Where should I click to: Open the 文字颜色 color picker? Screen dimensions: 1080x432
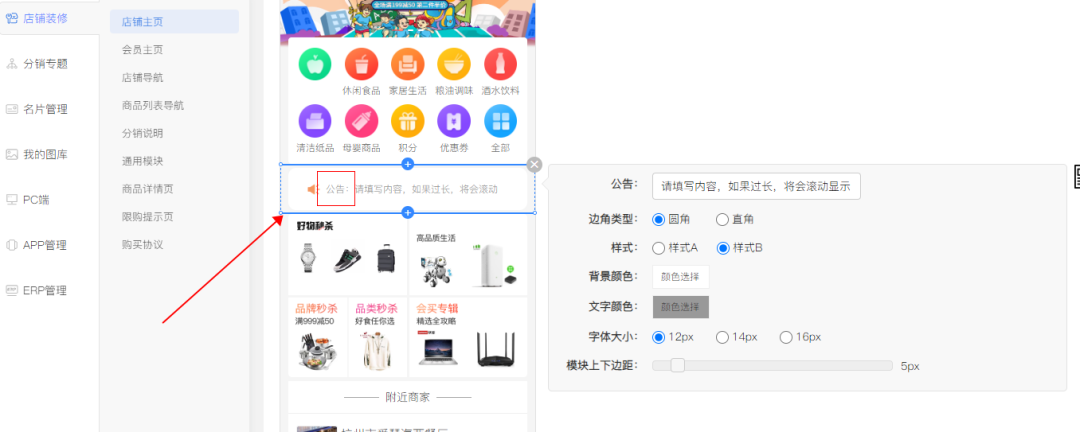click(x=680, y=306)
